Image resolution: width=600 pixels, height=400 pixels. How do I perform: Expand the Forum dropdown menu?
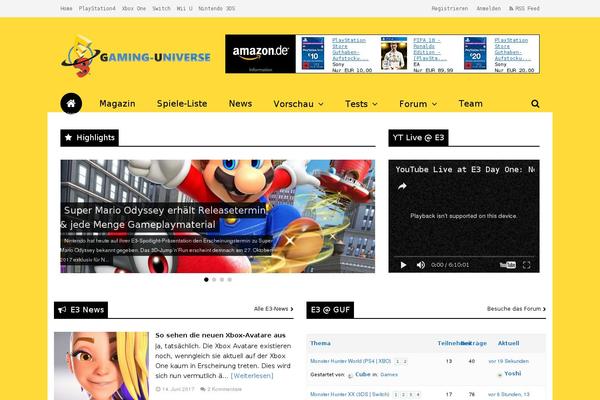coord(418,104)
